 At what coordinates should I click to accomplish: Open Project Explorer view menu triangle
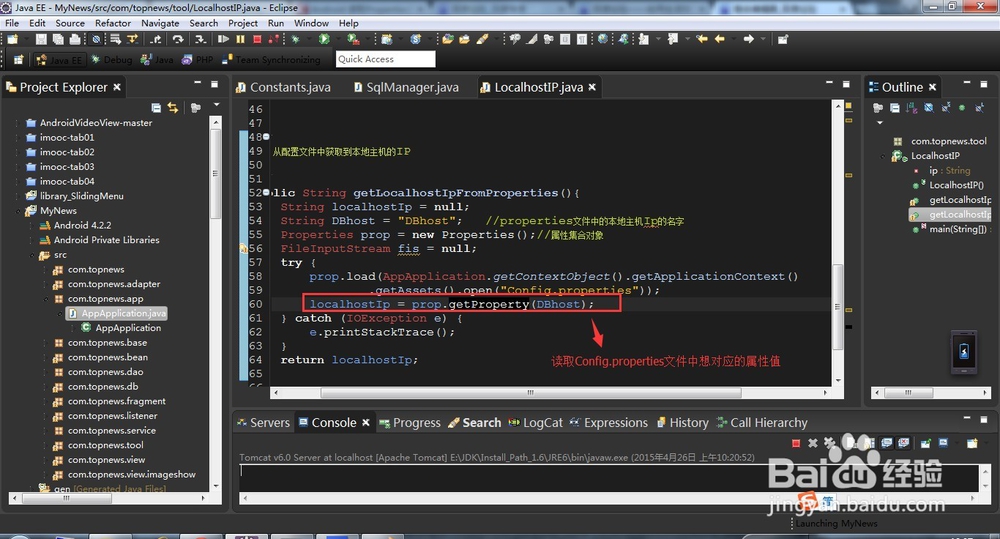pyautogui.click(x=216, y=105)
